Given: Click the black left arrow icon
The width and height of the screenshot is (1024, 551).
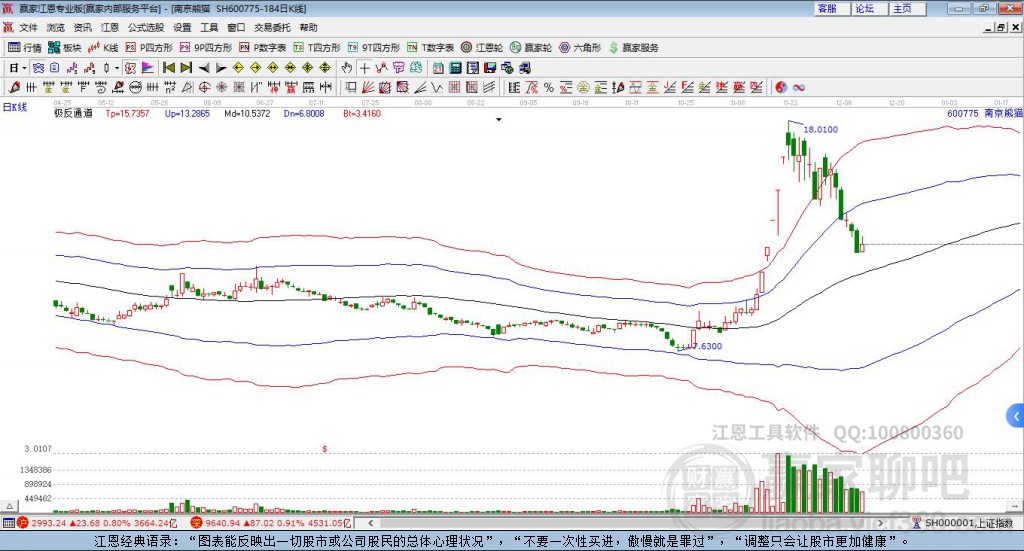Looking at the screenshot, I should (x=204, y=68).
